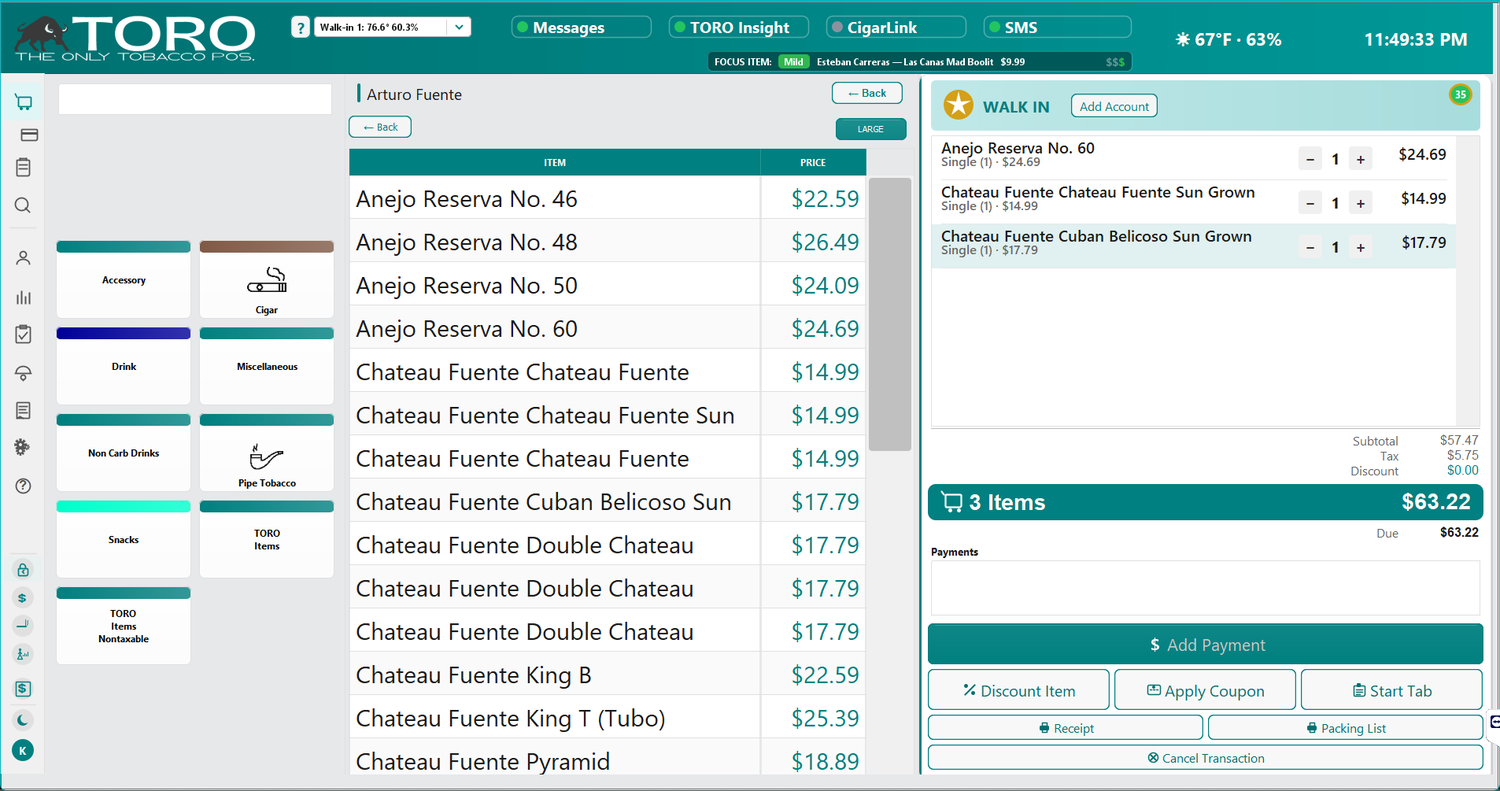The height and width of the screenshot is (791, 1500).
Task: Click the dome-shaped sidebar icon
Action: tap(23, 373)
